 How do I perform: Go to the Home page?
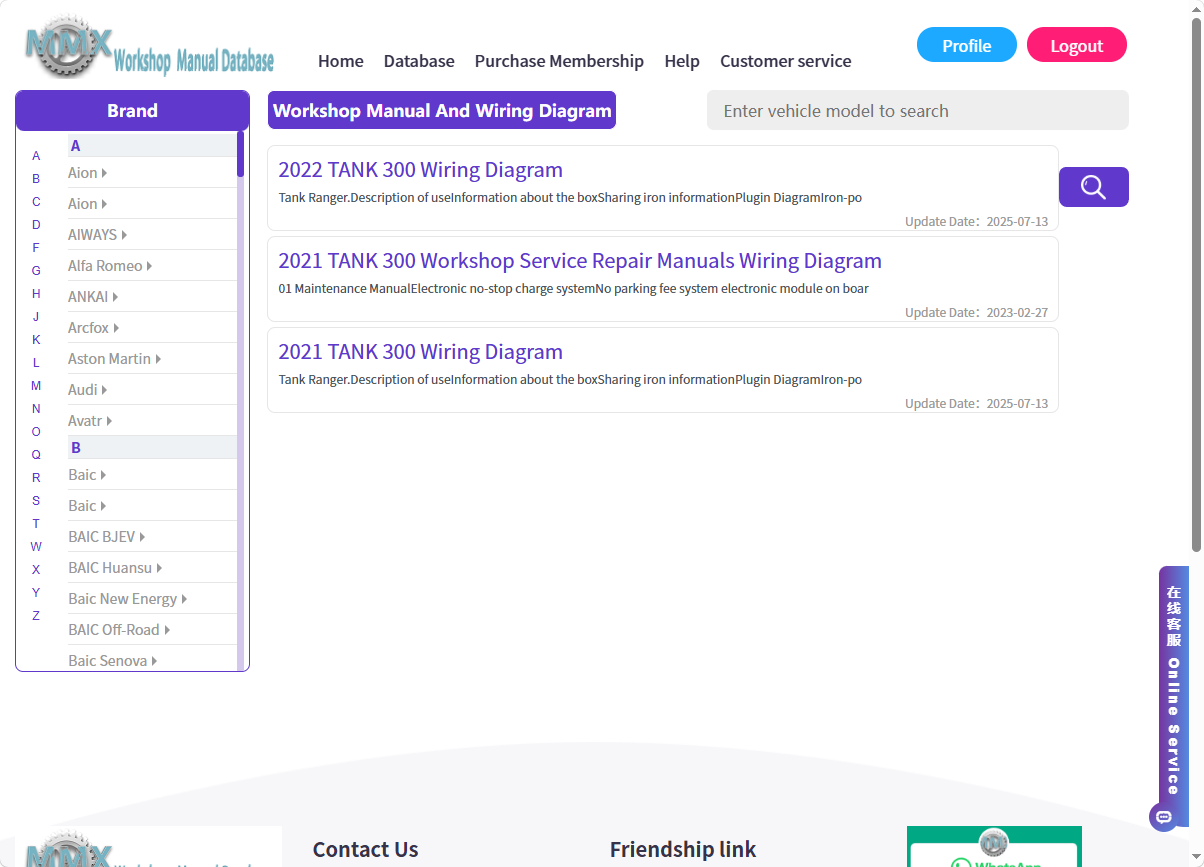(x=341, y=61)
